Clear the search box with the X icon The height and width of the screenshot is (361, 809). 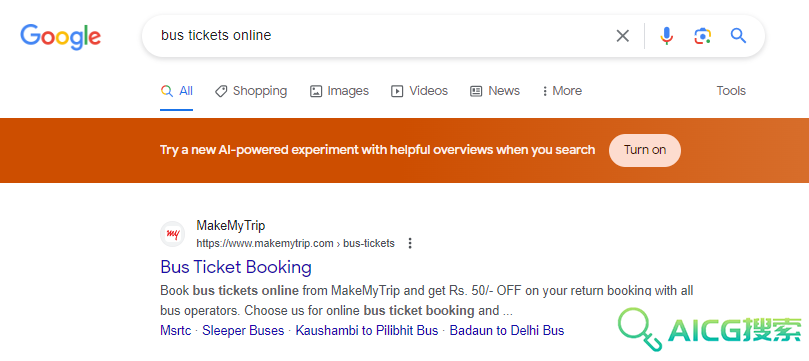(623, 36)
